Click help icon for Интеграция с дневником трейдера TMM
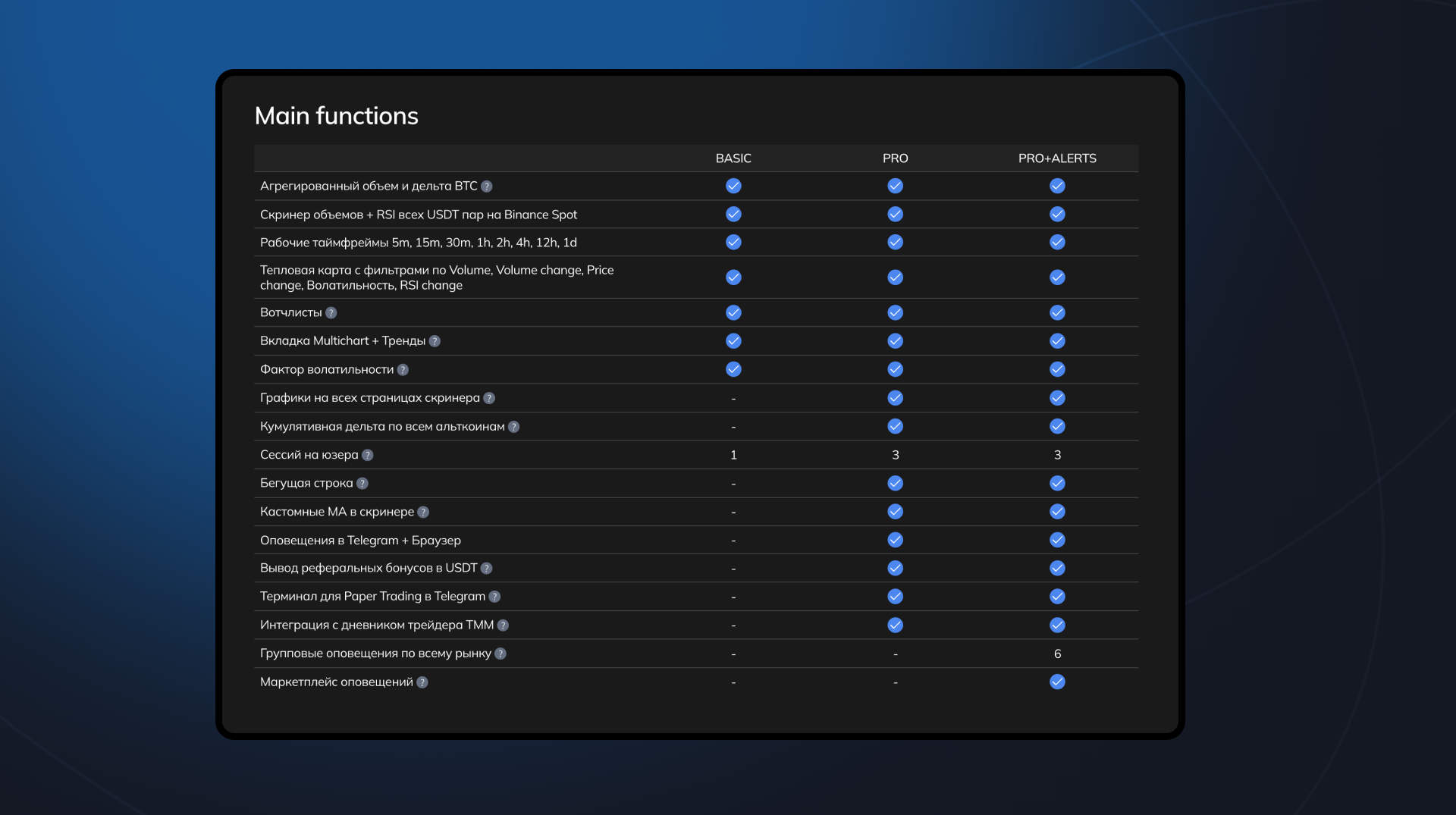This screenshot has width=1456, height=815. [503, 625]
